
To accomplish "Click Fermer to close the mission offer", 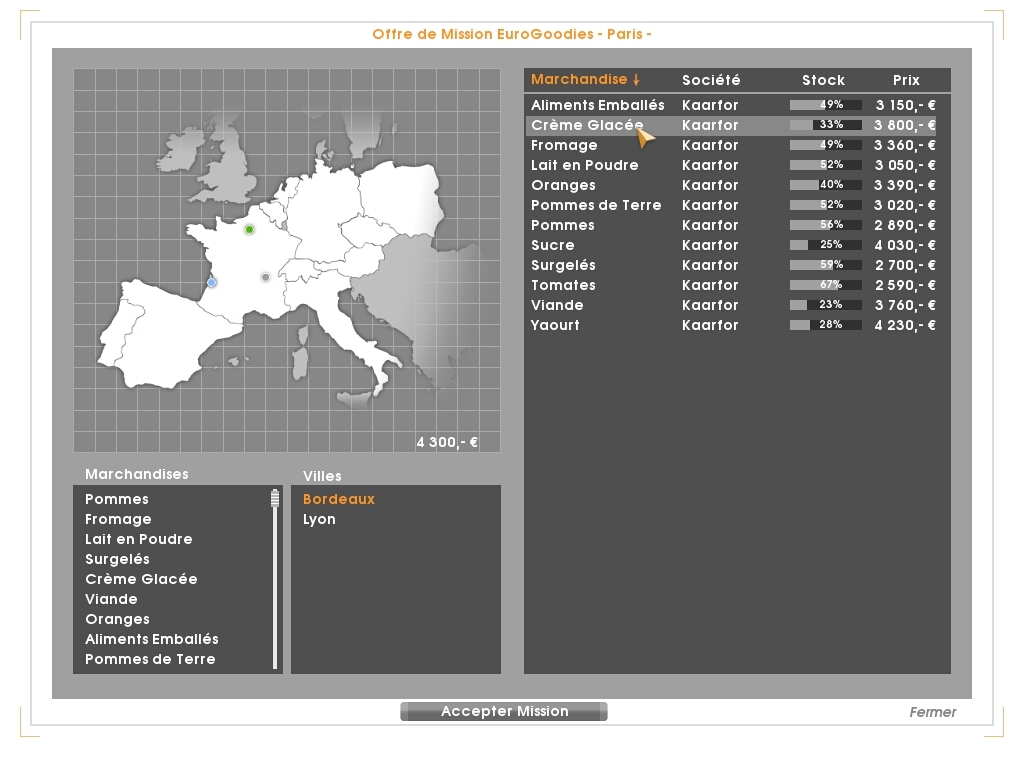I will 932,712.
